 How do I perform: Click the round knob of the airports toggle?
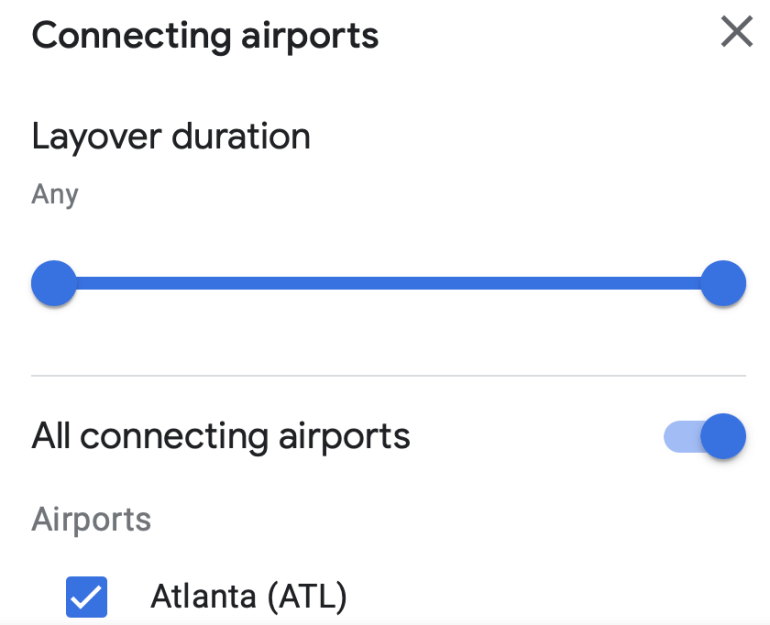click(x=722, y=437)
